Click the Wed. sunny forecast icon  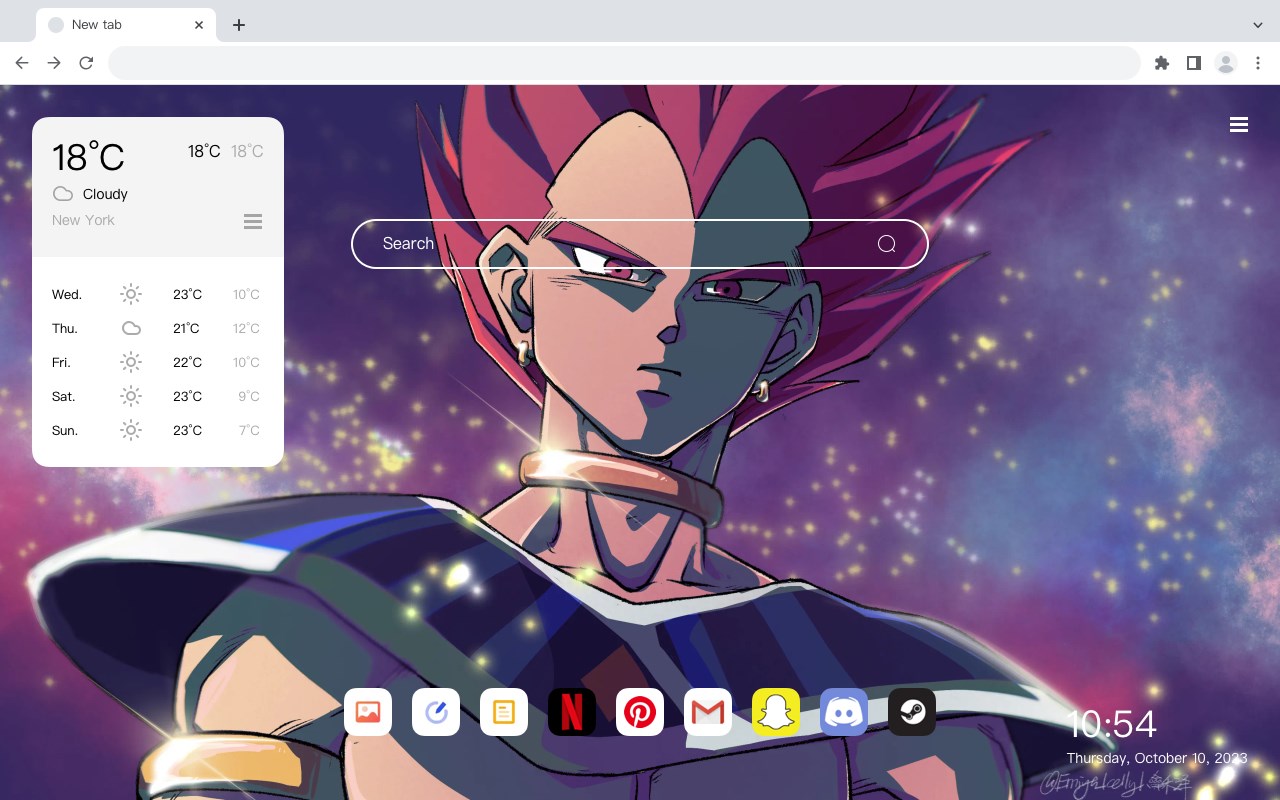pyautogui.click(x=131, y=294)
